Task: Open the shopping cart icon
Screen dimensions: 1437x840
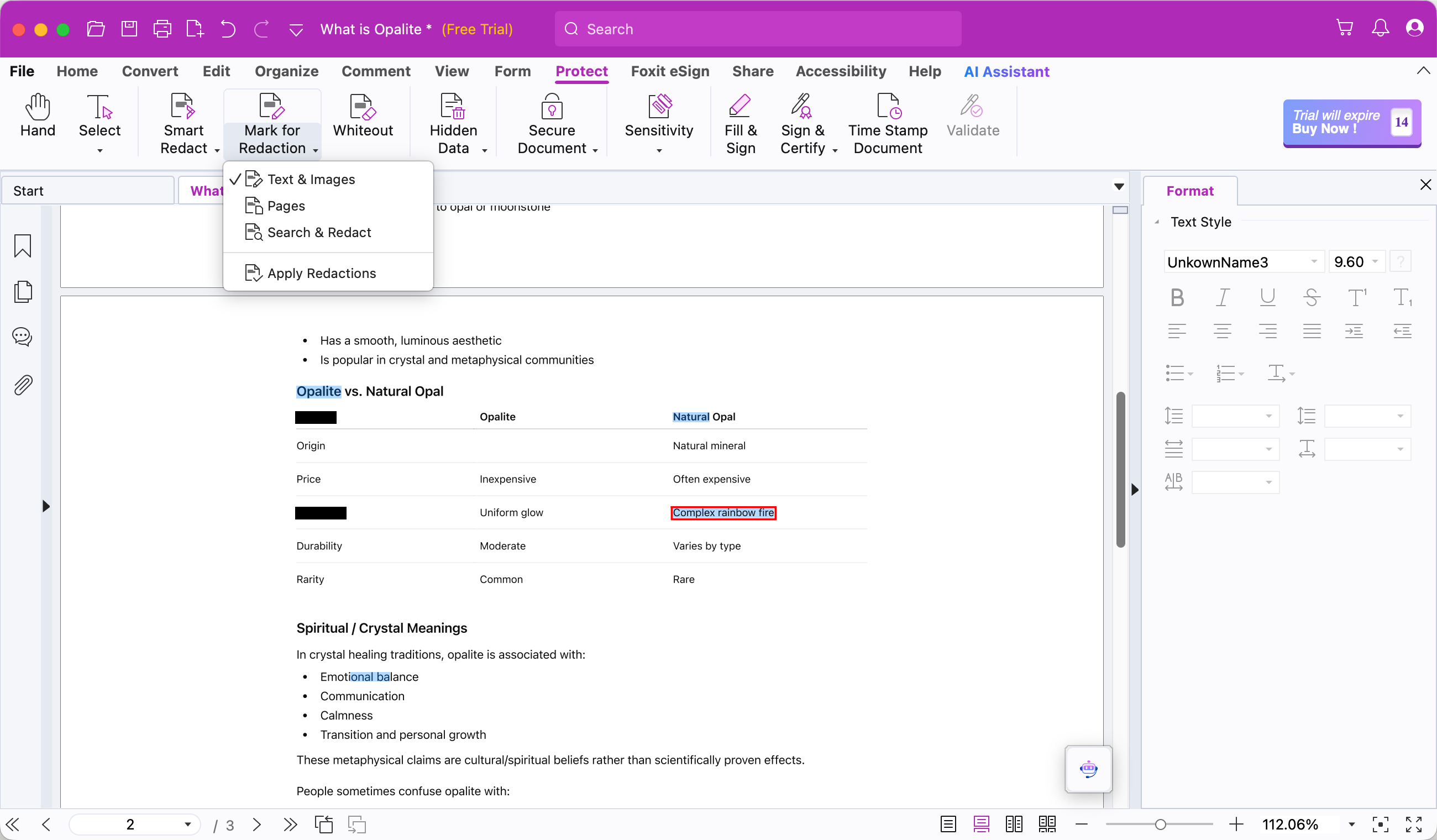Action: click(x=1344, y=28)
